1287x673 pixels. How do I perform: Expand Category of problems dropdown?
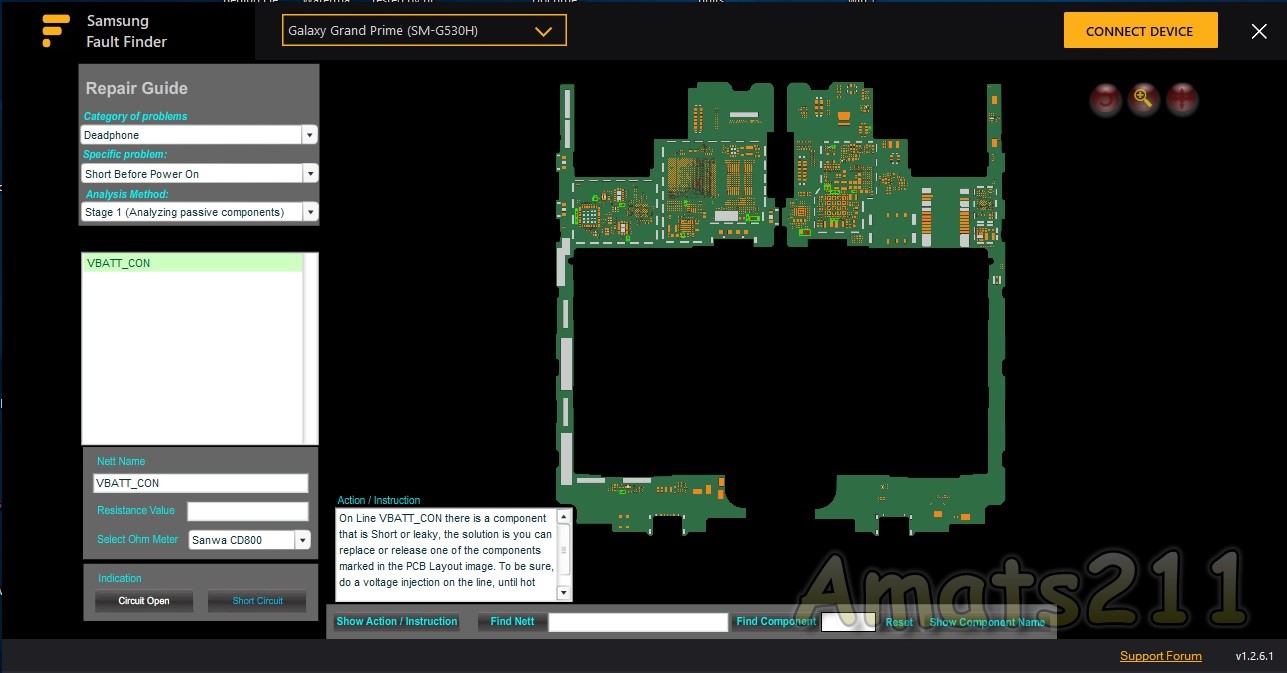pyautogui.click(x=309, y=135)
